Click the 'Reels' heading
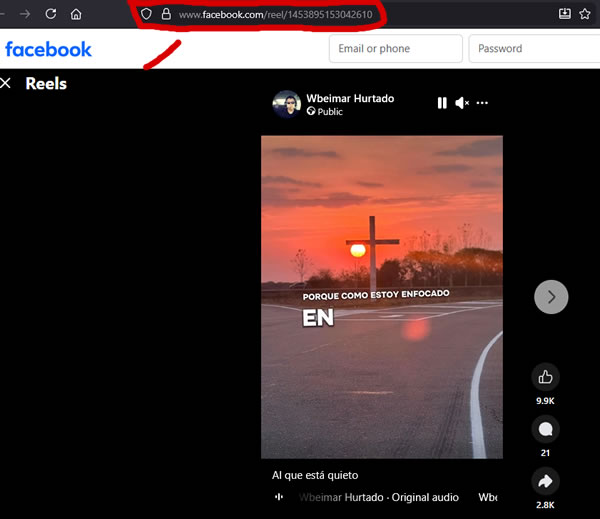 46,83
